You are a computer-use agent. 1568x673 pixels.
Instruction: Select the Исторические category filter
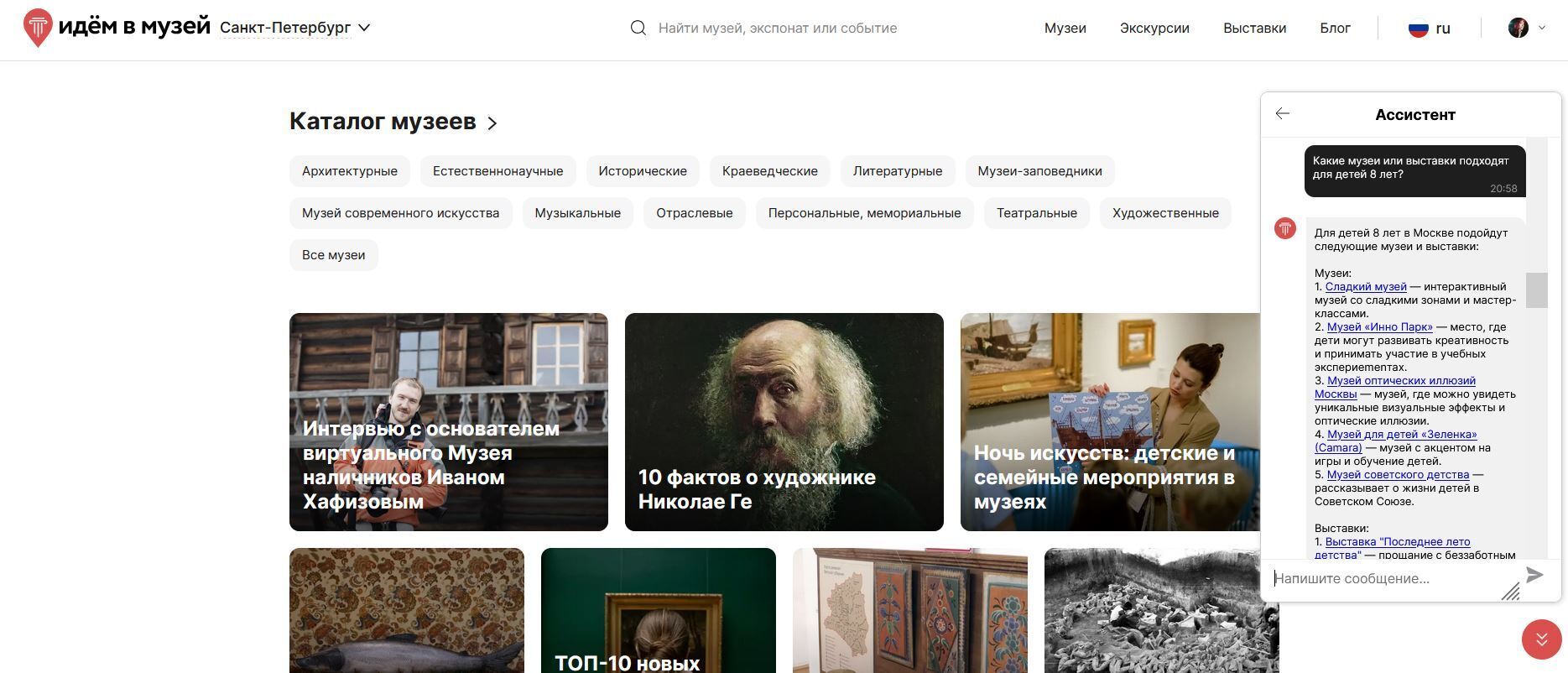coord(642,171)
